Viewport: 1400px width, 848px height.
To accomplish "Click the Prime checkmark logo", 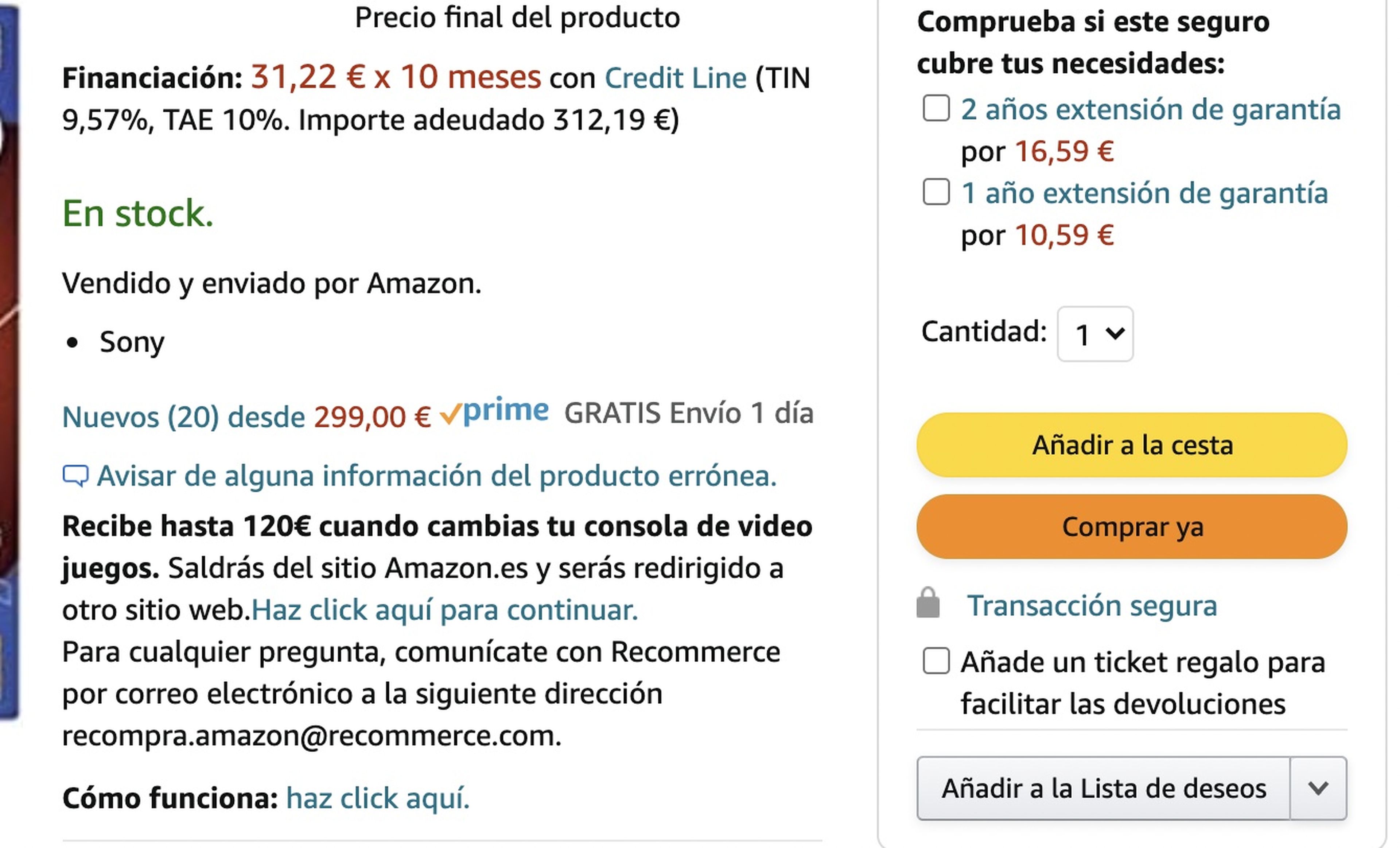I will point(494,411).
